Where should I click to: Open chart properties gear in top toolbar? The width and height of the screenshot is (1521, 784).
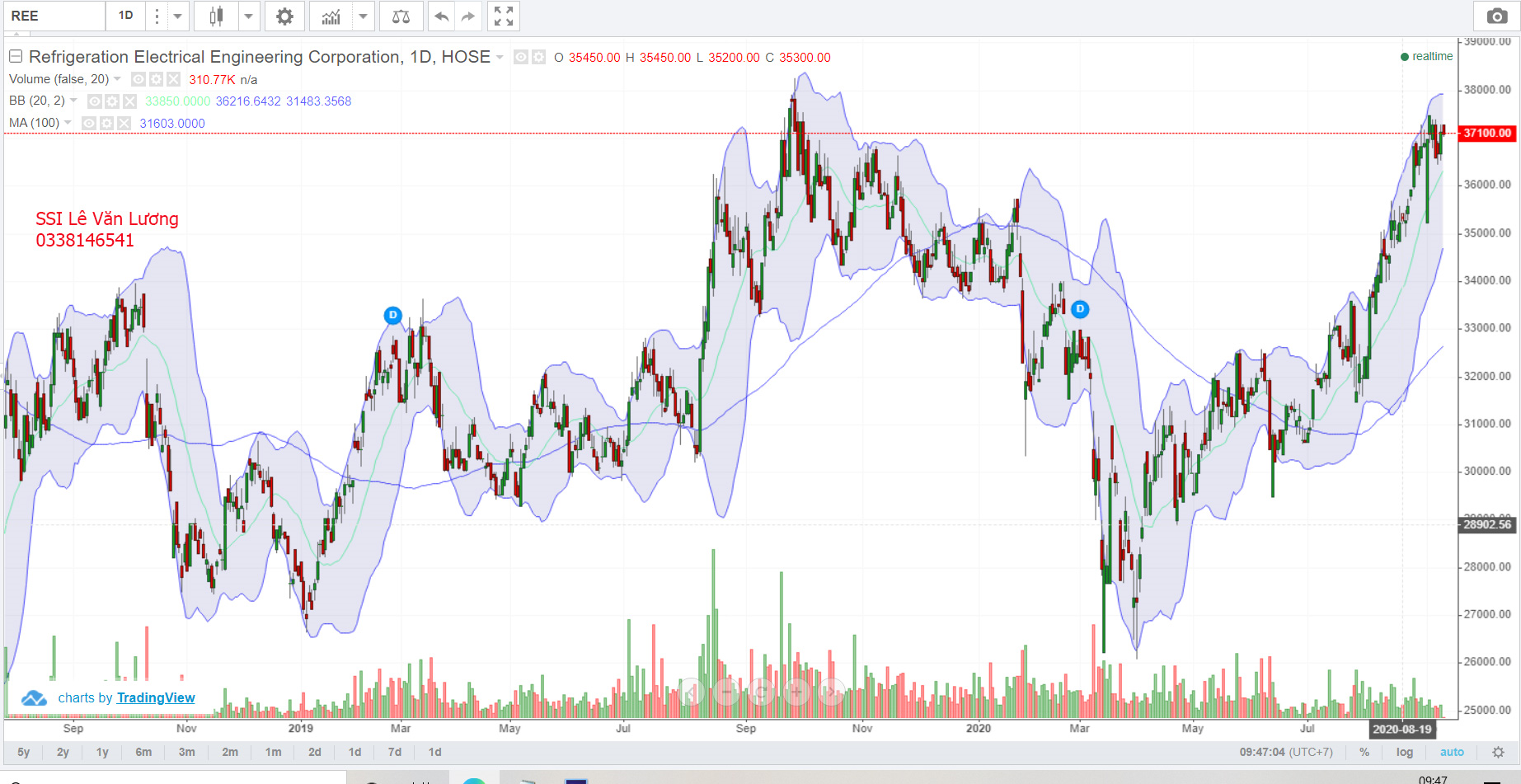coord(284,16)
